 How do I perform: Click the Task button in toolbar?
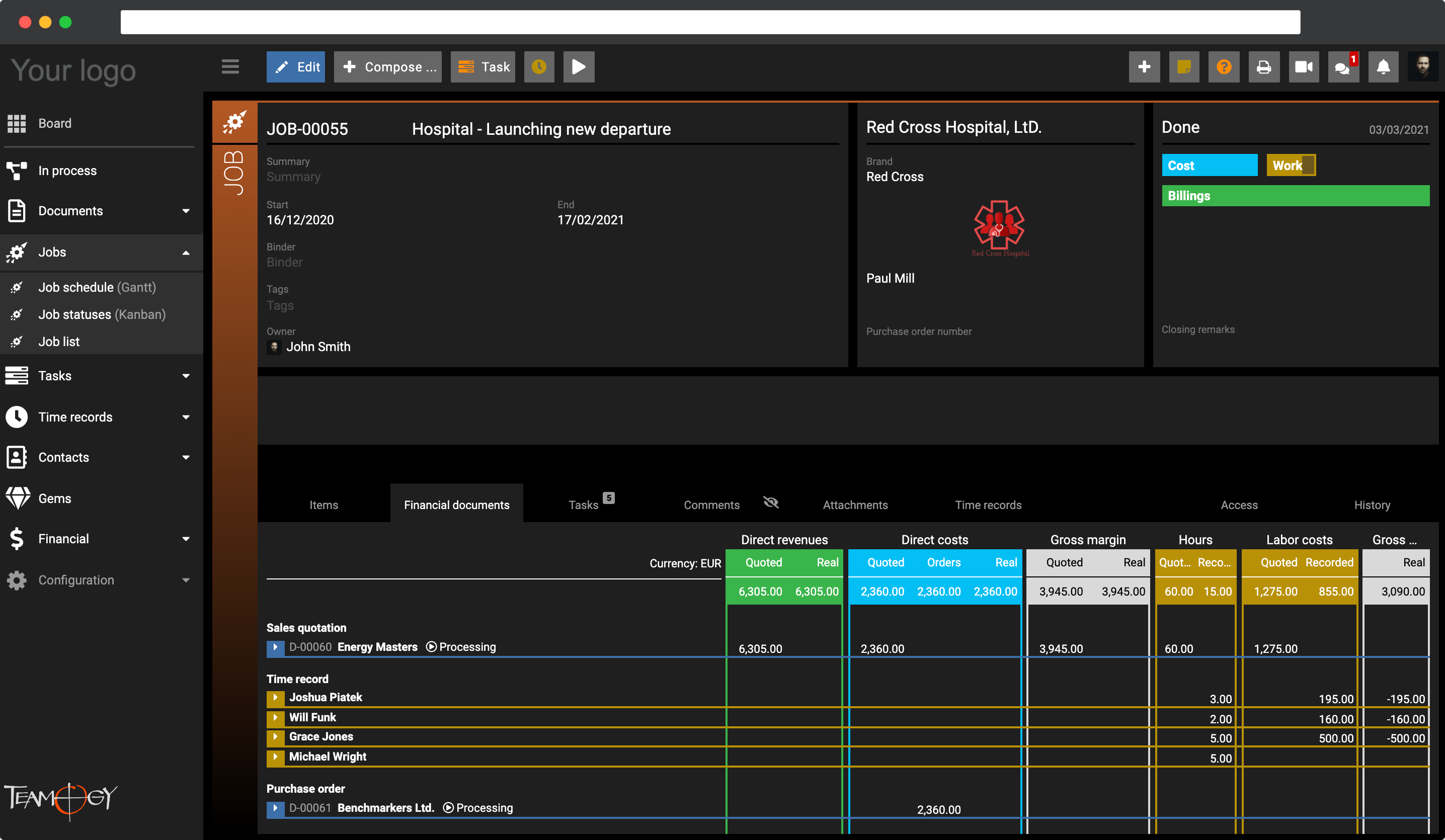(483, 67)
